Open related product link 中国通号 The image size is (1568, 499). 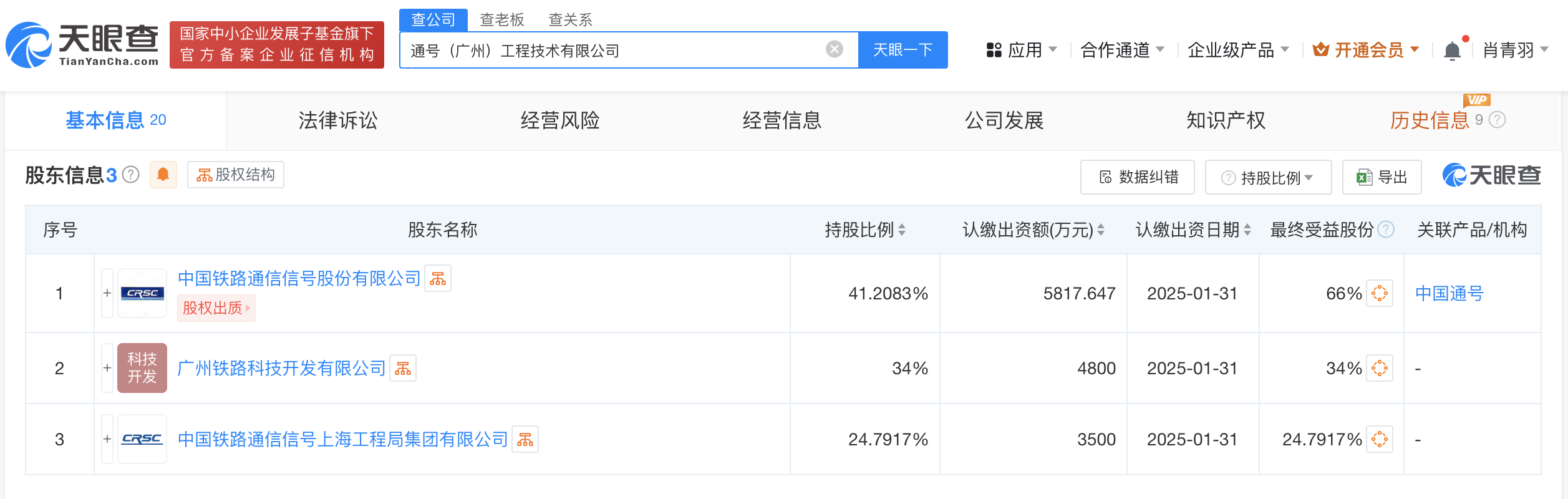[1449, 293]
